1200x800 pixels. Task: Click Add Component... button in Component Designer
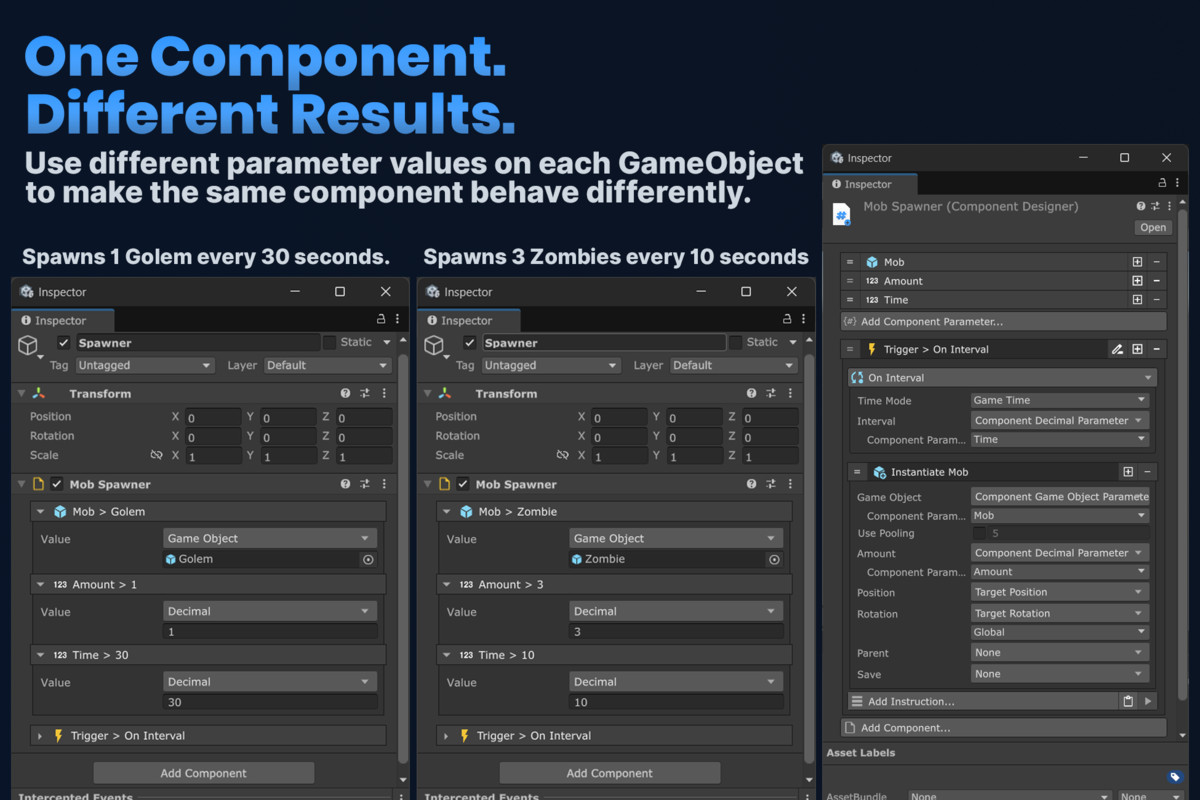pyautogui.click(x=1004, y=728)
